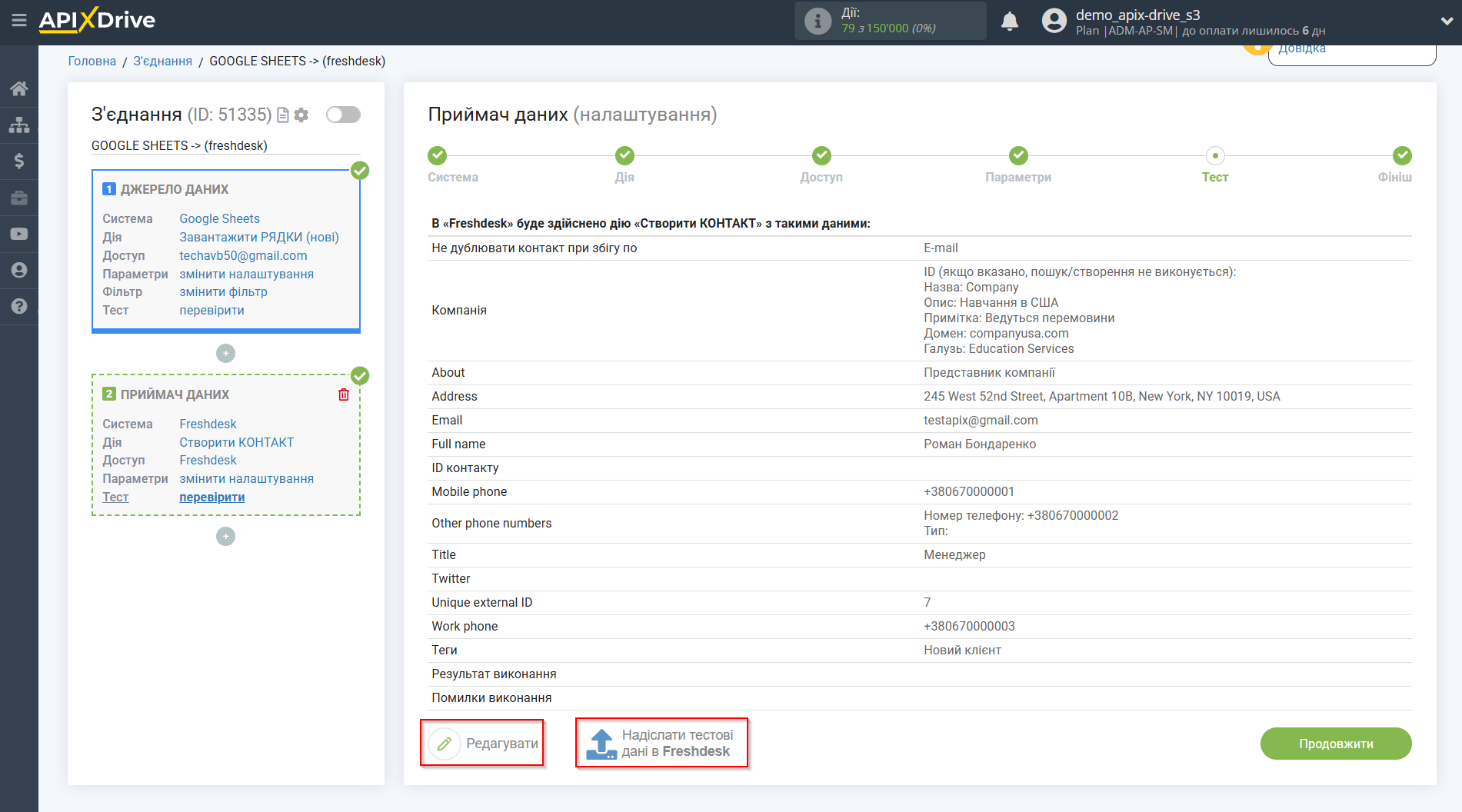Viewport: 1462px width, 812px height.
Task: Click receiver змінити налаштування link
Action: pyautogui.click(x=247, y=478)
